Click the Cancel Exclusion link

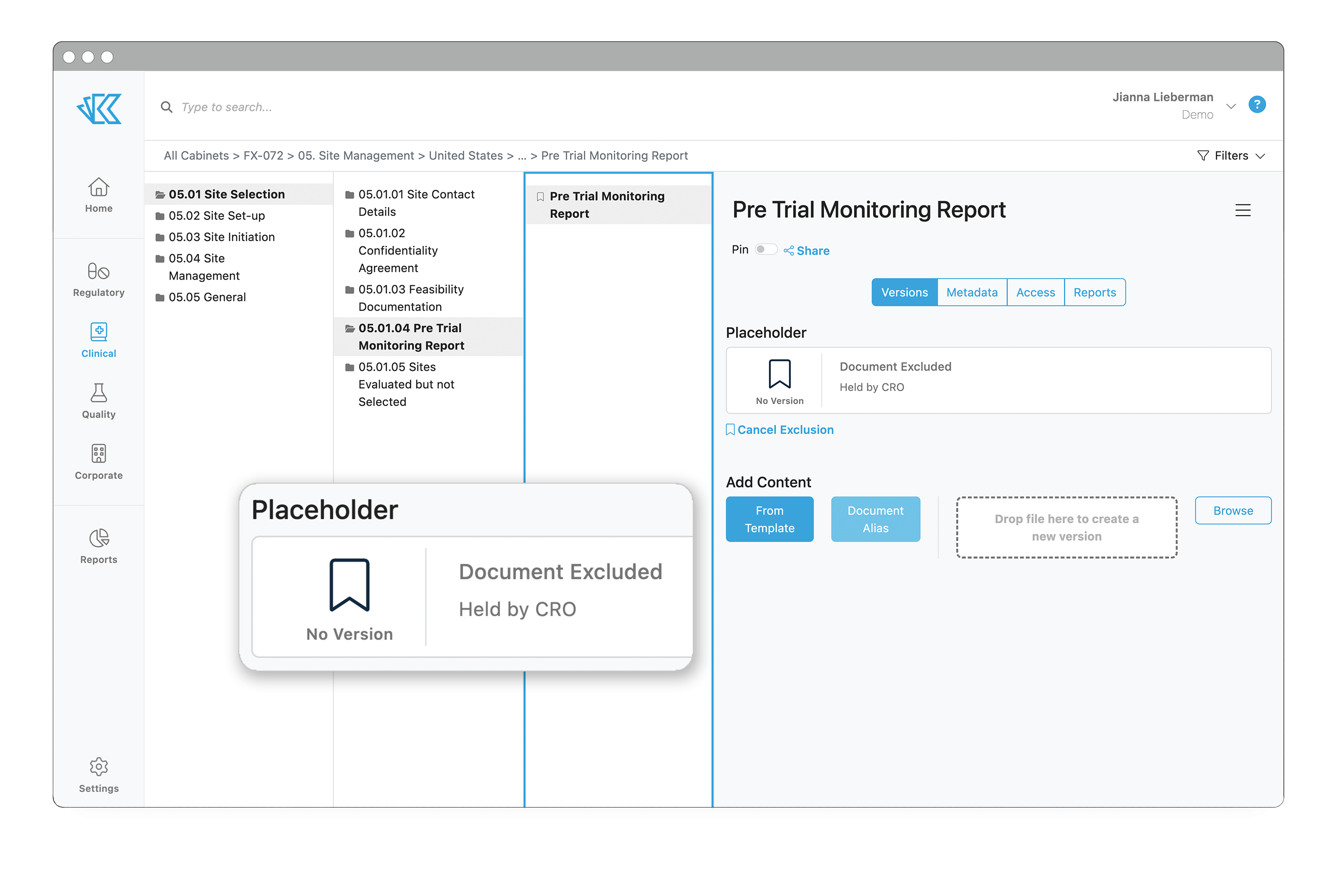tap(786, 429)
